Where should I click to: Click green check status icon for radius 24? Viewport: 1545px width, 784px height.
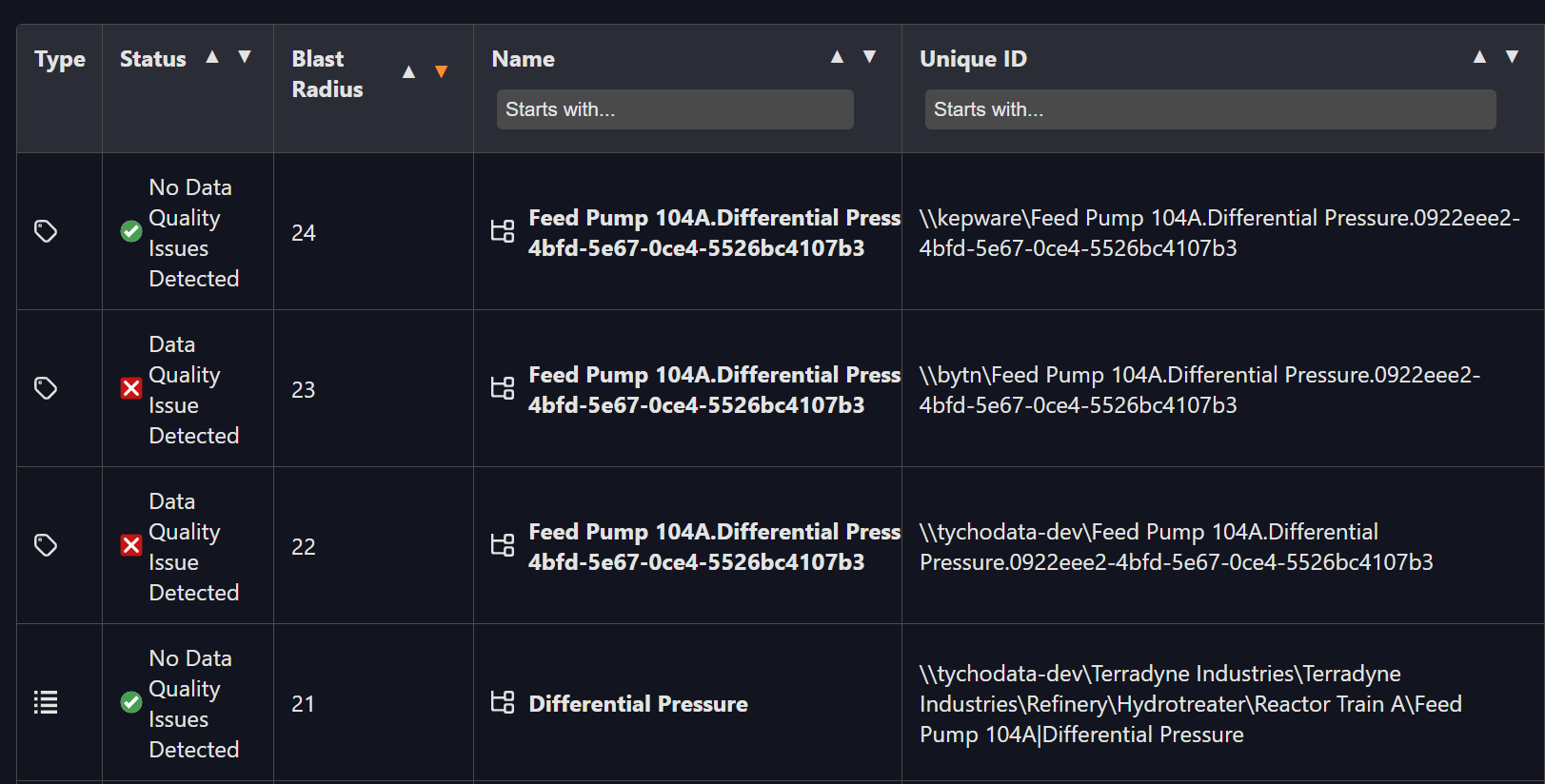click(x=131, y=231)
